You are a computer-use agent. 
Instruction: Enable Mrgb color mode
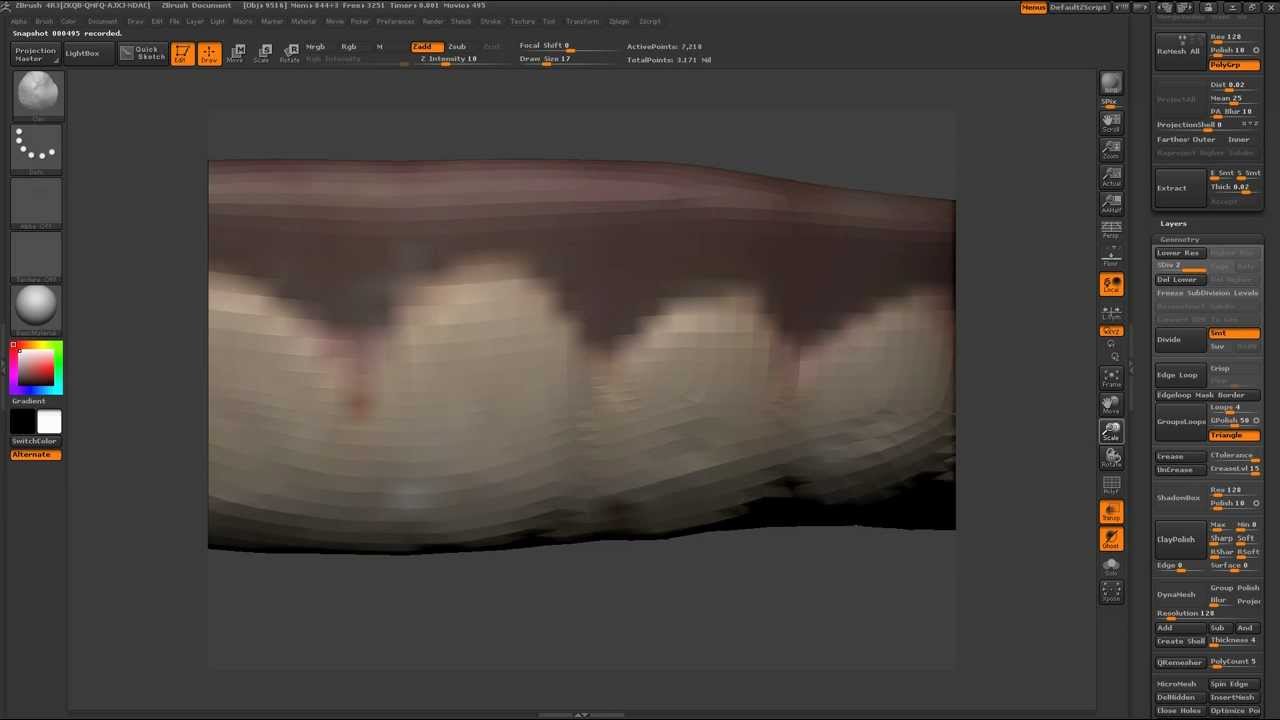[315, 47]
